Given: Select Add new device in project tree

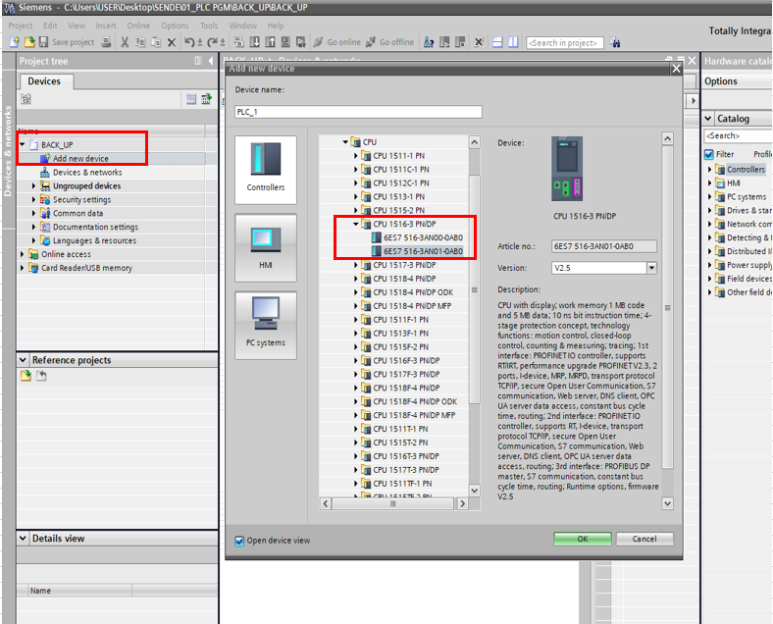Looking at the screenshot, I should coord(80,159).
